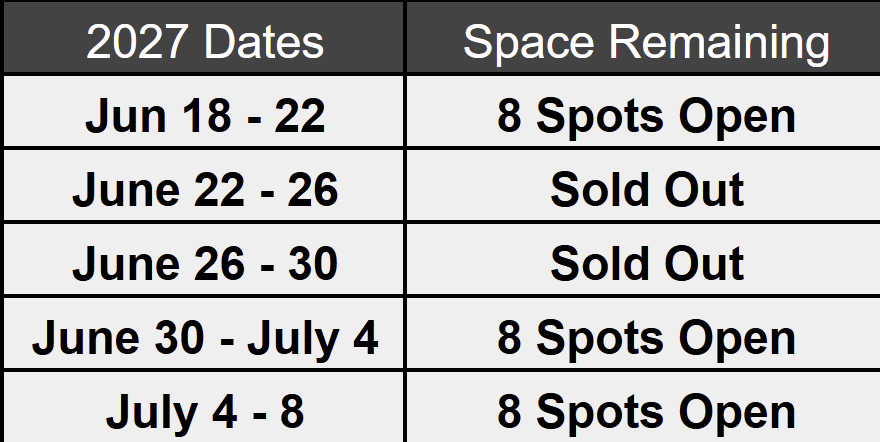The width and height of the screenshot is (880, 442).
Task: Click "Sold Out" beside June 26 - 30
Action: coord(647,263)
